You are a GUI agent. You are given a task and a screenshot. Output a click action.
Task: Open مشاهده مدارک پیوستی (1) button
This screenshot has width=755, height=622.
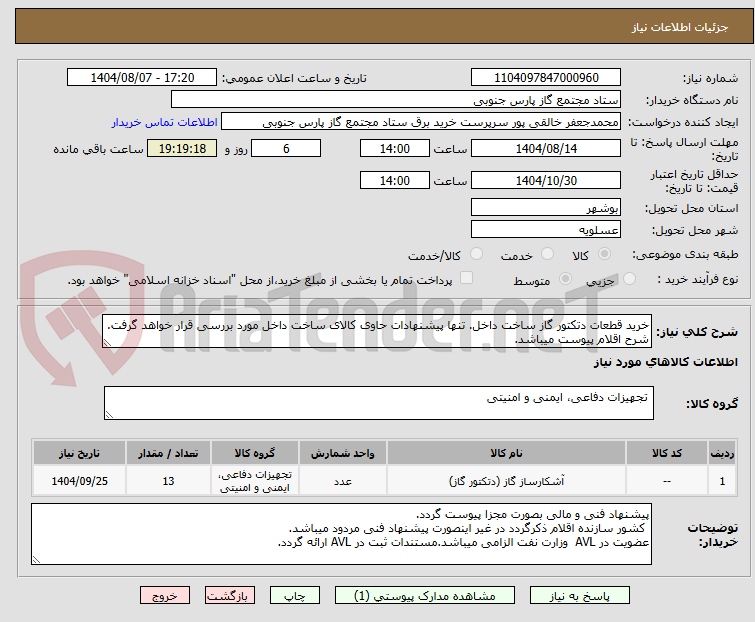(425, 596)
